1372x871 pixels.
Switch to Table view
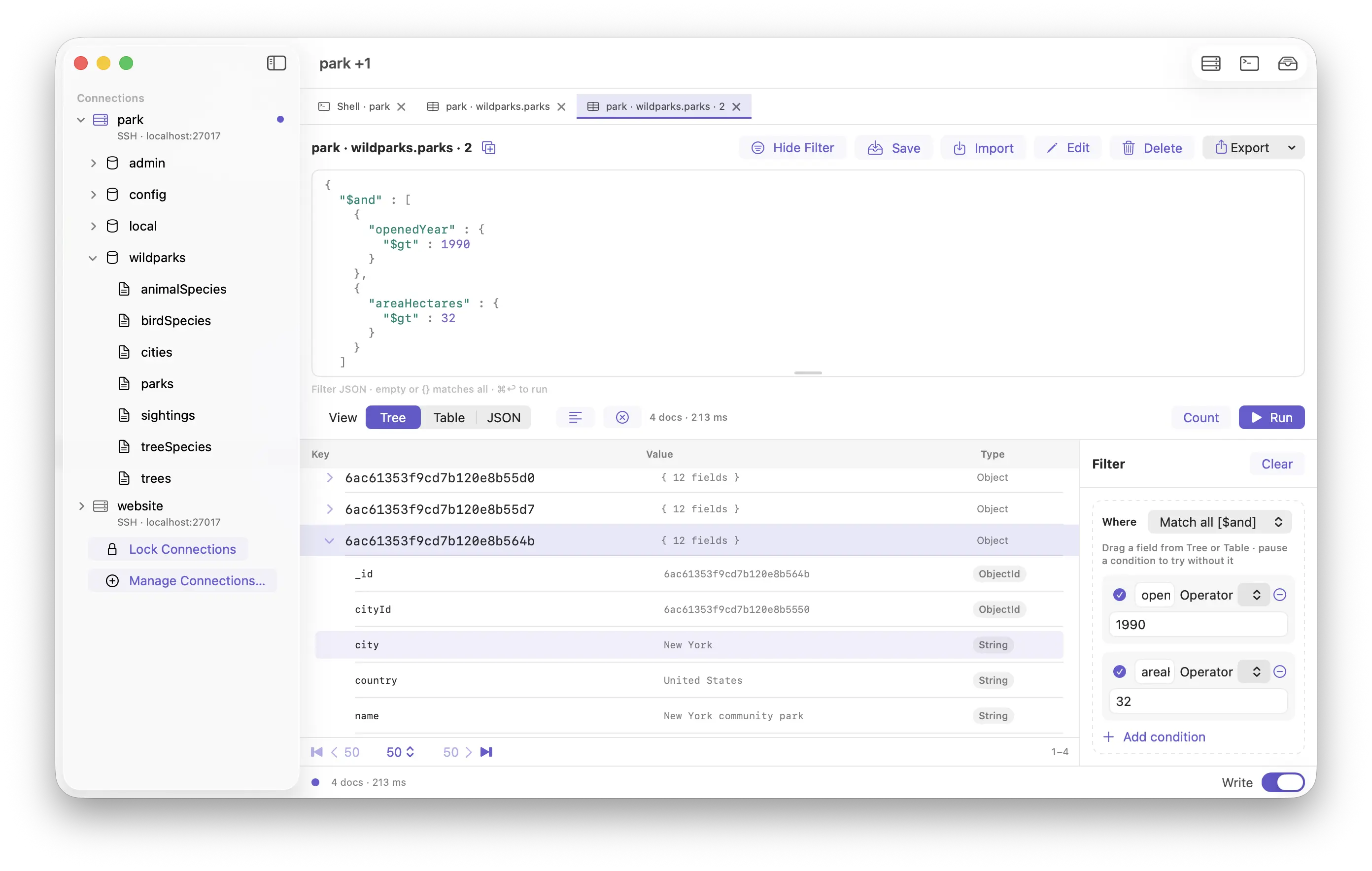click(x=448, y=418)
